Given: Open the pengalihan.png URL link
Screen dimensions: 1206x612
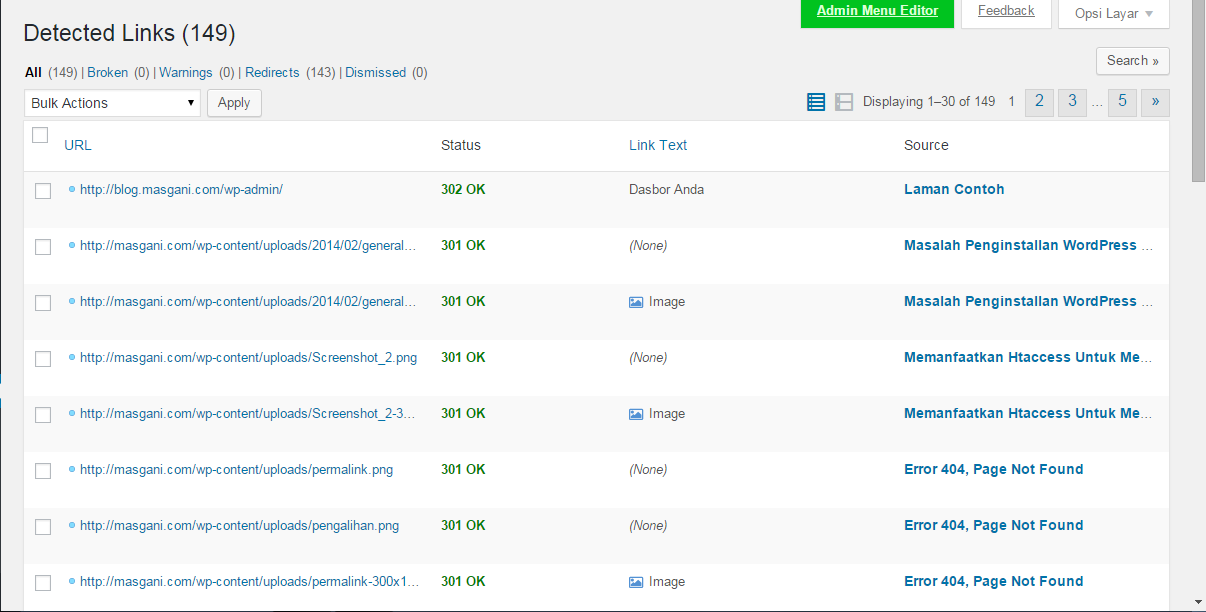Looking at the screenshot, I should [239, 525].
